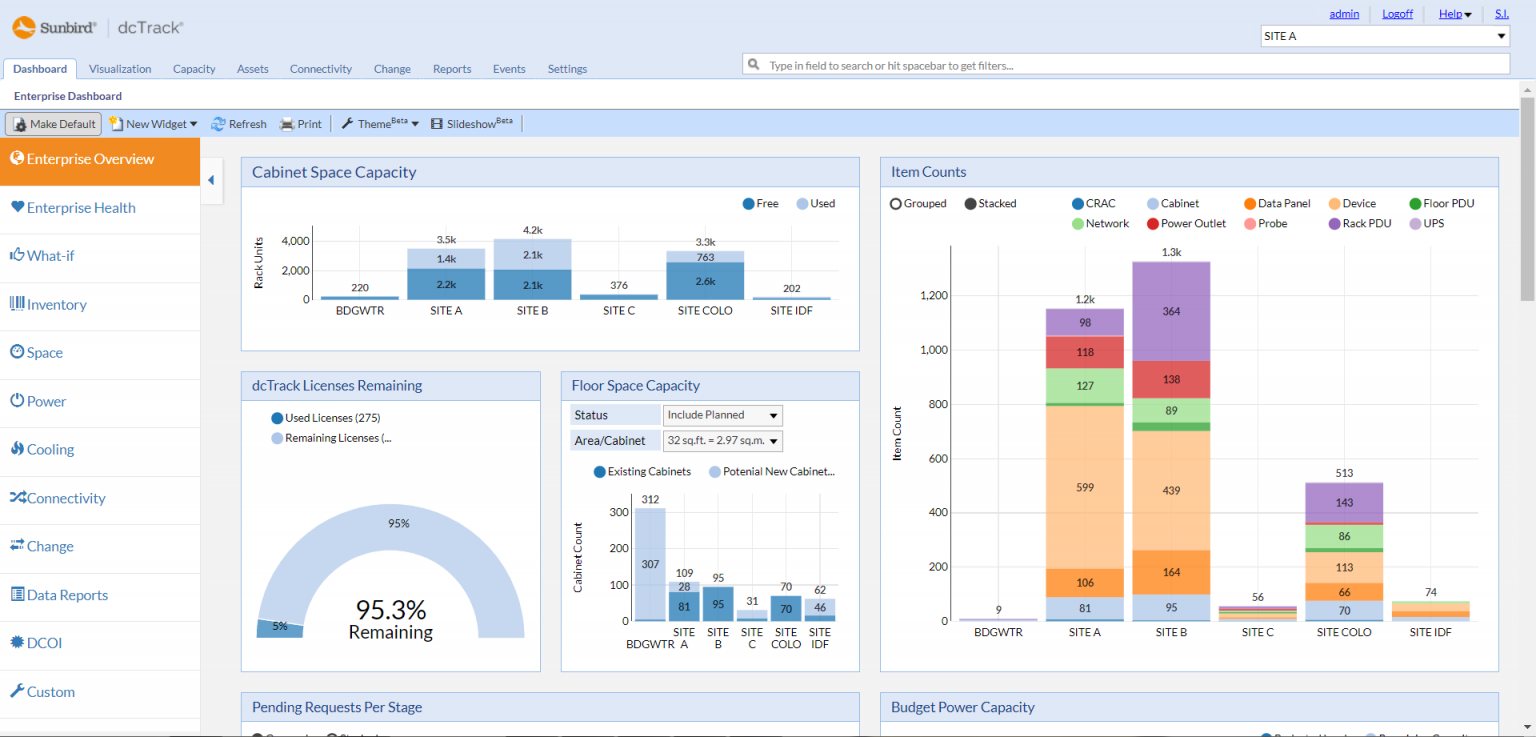Select the Grouped radio option
The image size is (1536, 737).
(x=896, y=204)
